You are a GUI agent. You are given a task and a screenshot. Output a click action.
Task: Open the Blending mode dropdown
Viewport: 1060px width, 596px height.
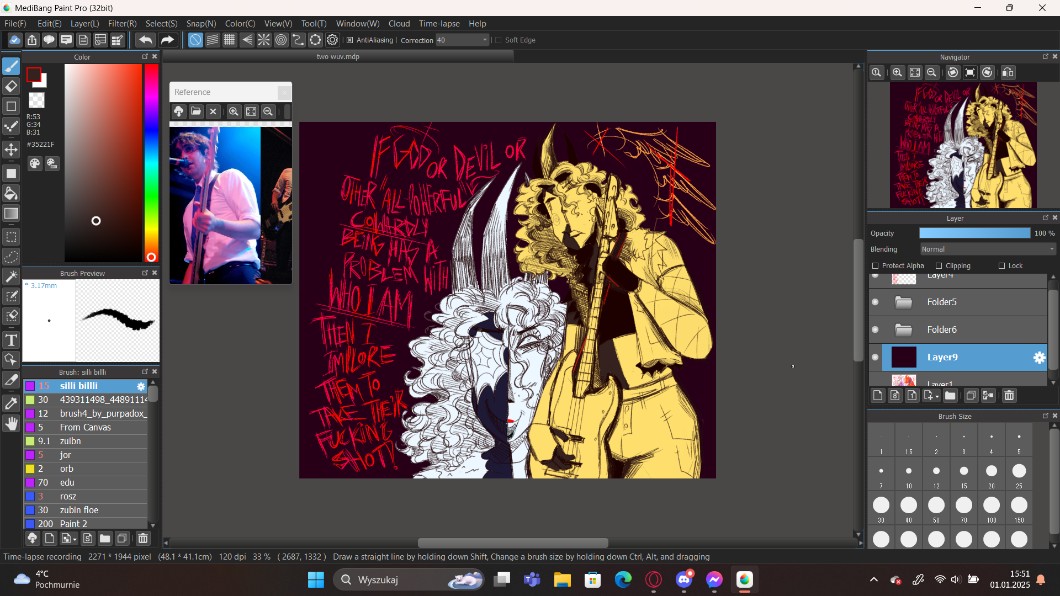986,249
